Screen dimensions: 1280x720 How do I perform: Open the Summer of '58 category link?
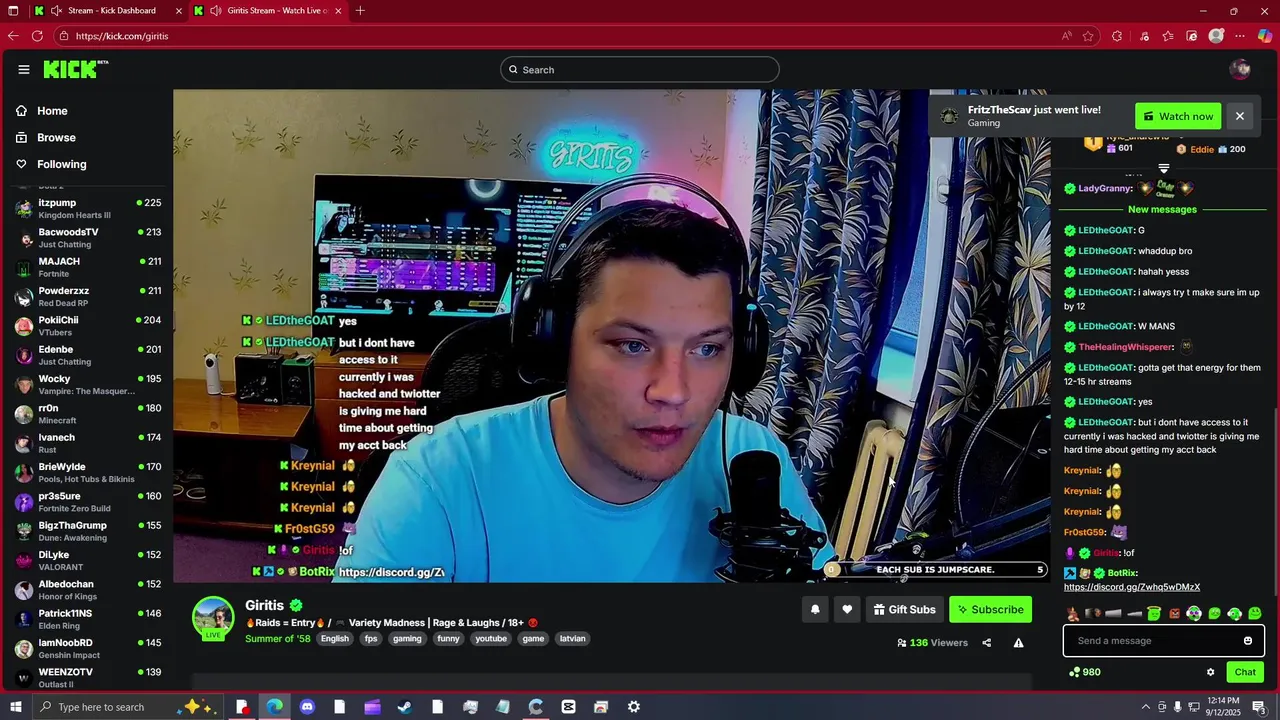pos(278,638)
